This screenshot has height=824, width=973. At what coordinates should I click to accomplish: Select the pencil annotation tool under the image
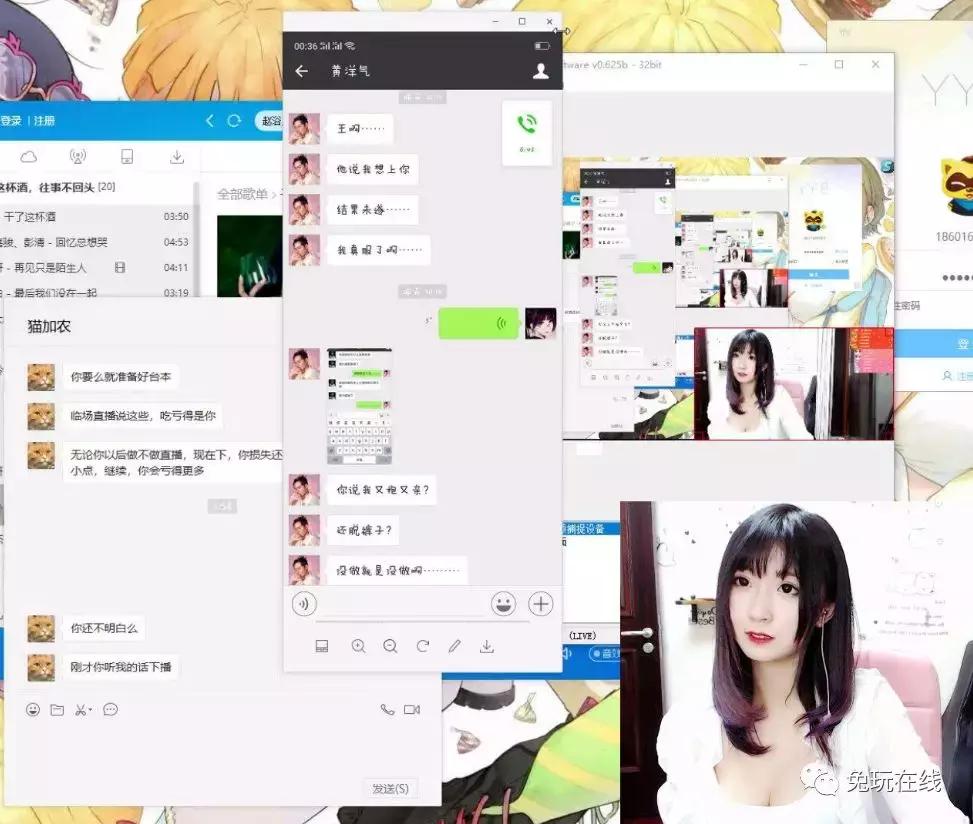pyautogui.click(x=453, y=646)
